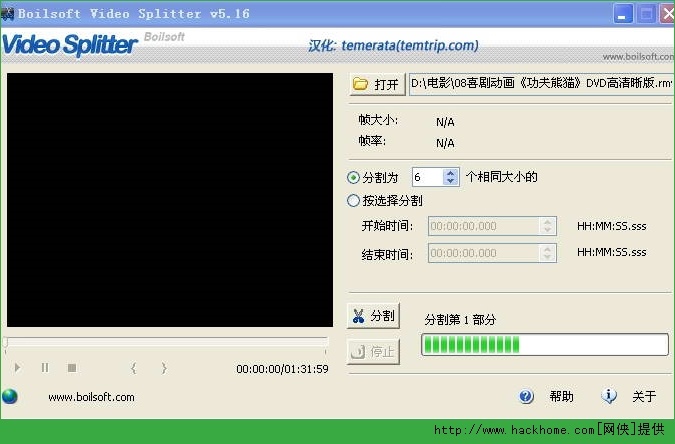675x444 pixels.
Task: Click the scissors icon on 分割 button
Action: point(359,316)
